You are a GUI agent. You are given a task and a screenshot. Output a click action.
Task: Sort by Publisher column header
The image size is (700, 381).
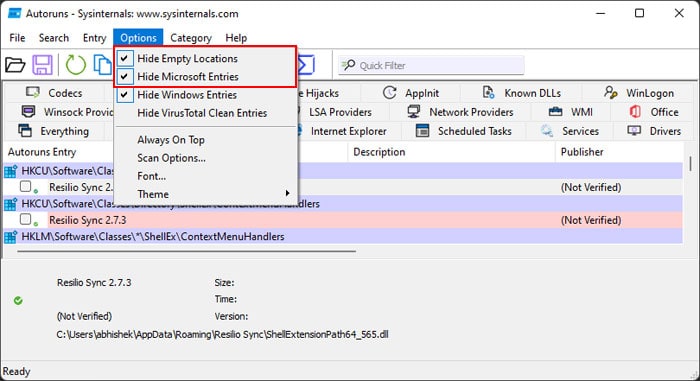coord(619,152)
